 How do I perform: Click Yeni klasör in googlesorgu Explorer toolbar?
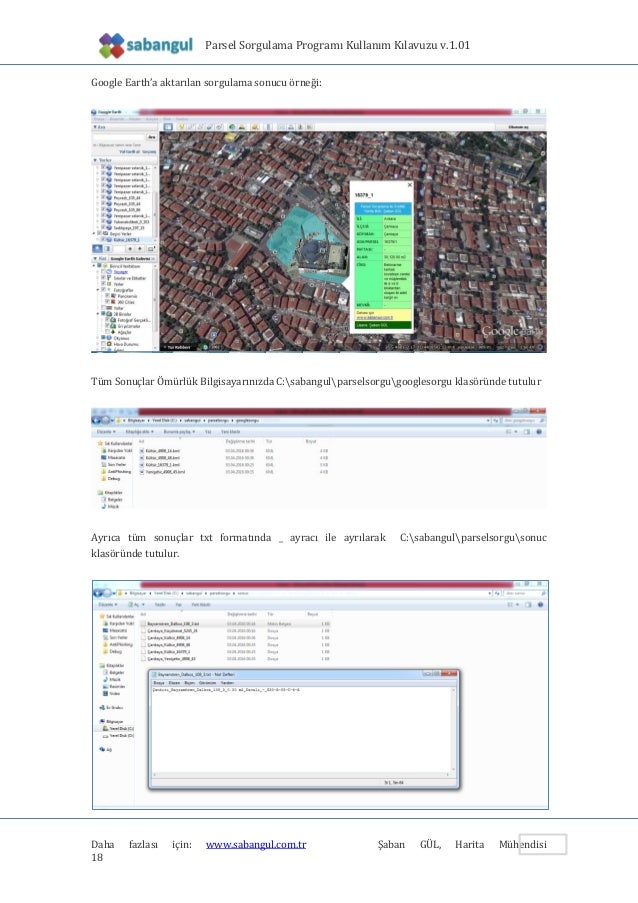point(231,432)
